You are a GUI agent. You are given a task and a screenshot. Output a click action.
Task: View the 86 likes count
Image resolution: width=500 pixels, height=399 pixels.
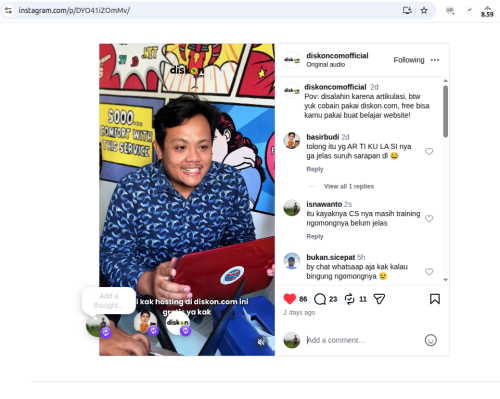(303, 299)
